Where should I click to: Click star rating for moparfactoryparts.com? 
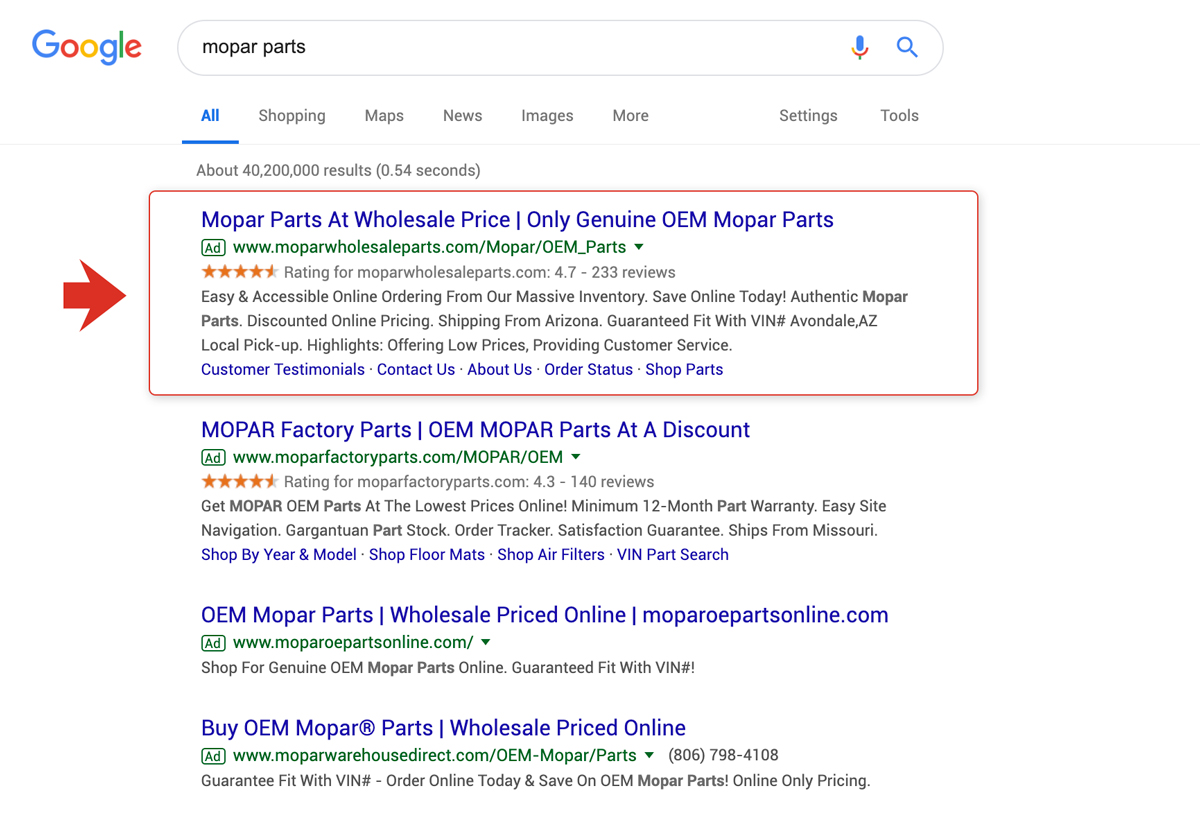(240, 482)
